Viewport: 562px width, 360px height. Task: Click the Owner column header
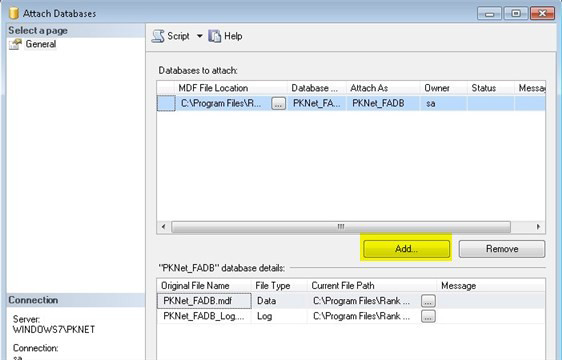coord(443,88)
